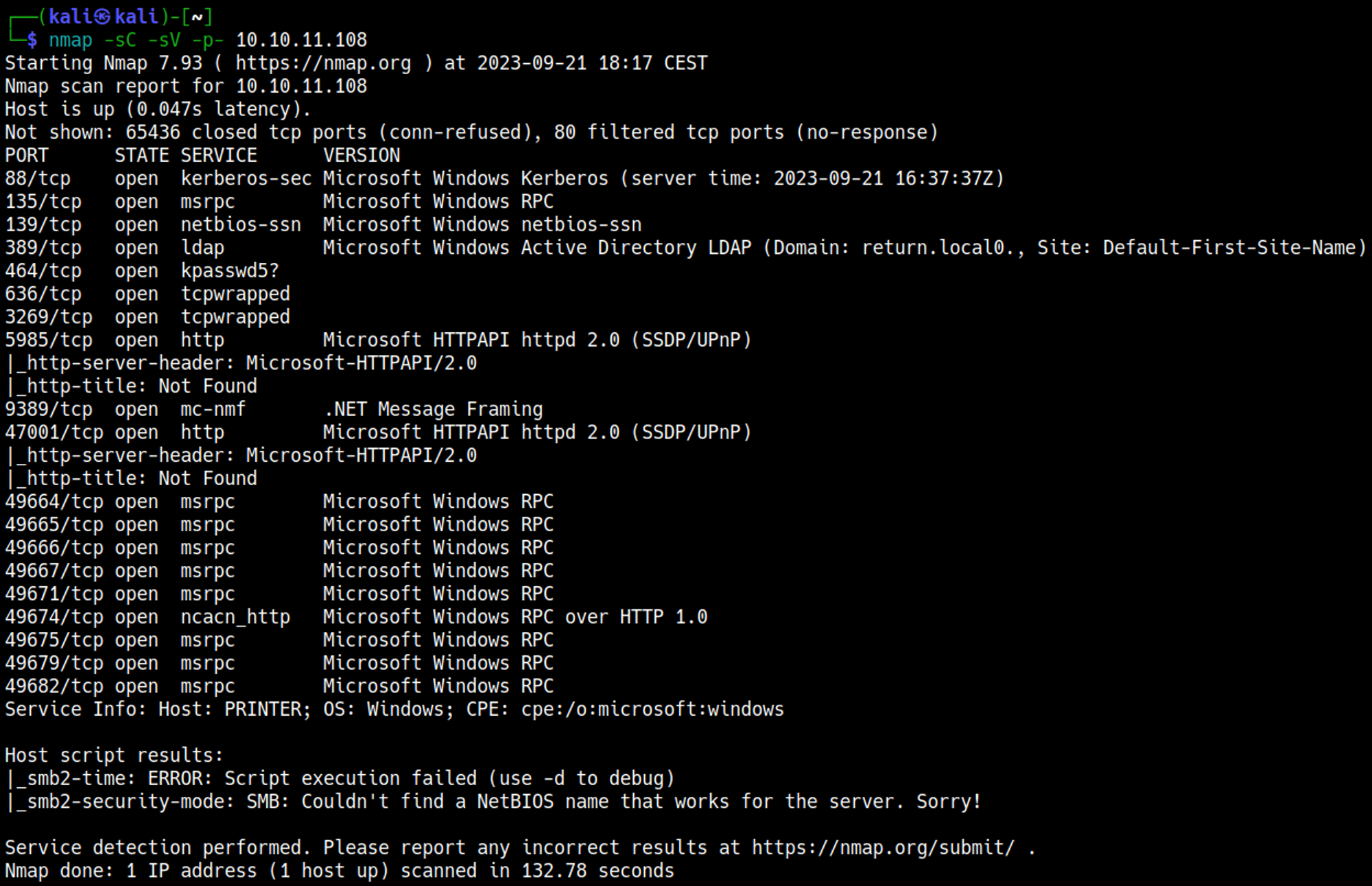Click the .NET Message Framing version text
Screen dimensions: 1372x886
pyautogui.click(x=433, y=410)
